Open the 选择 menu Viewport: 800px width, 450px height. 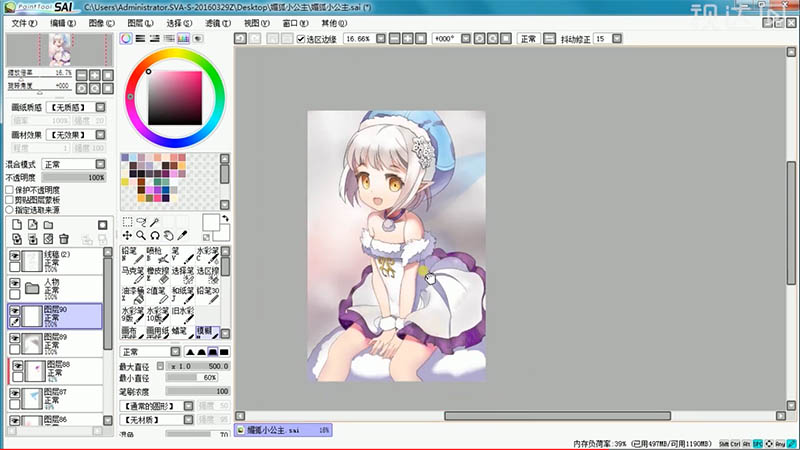tap(179, 23)
